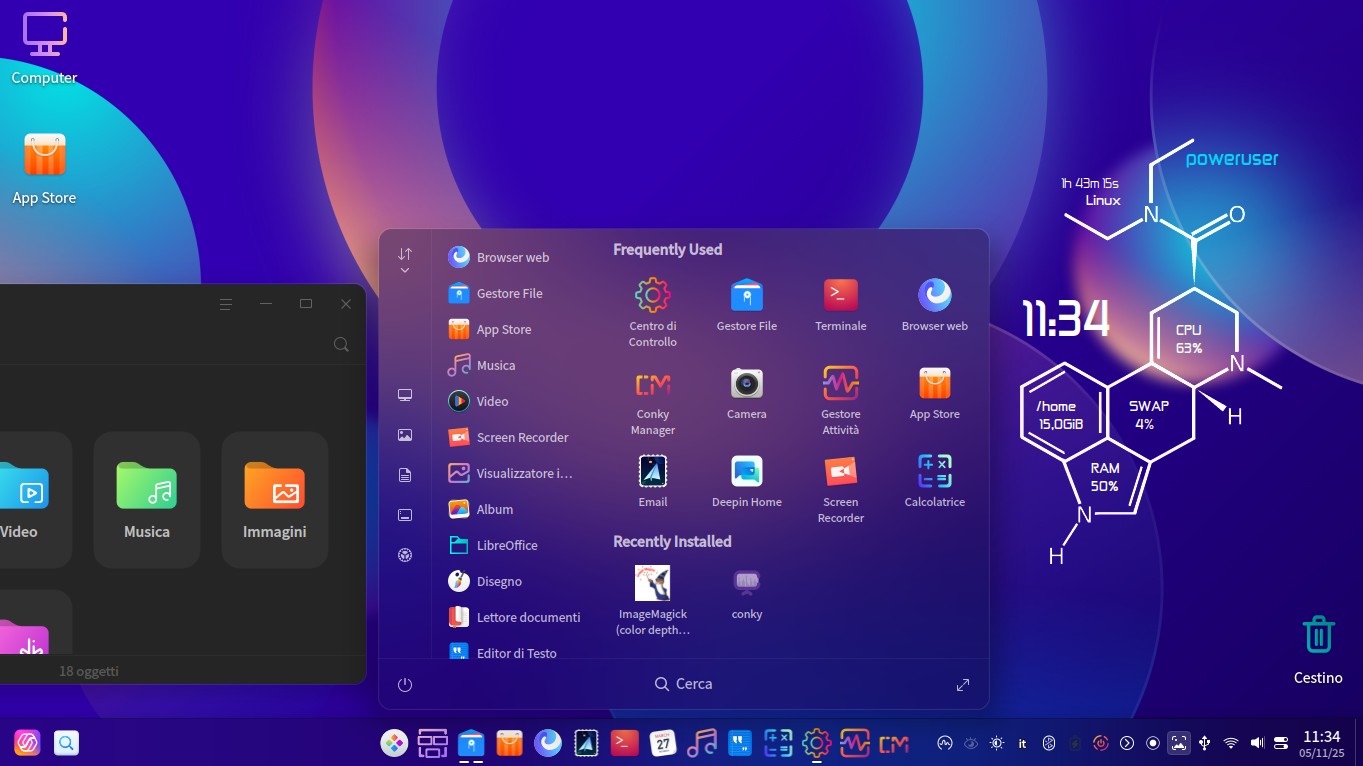Open the tray power shutdown icon
The width and height of the screenshot is (1363, 766).
[x=1101, y=743]
